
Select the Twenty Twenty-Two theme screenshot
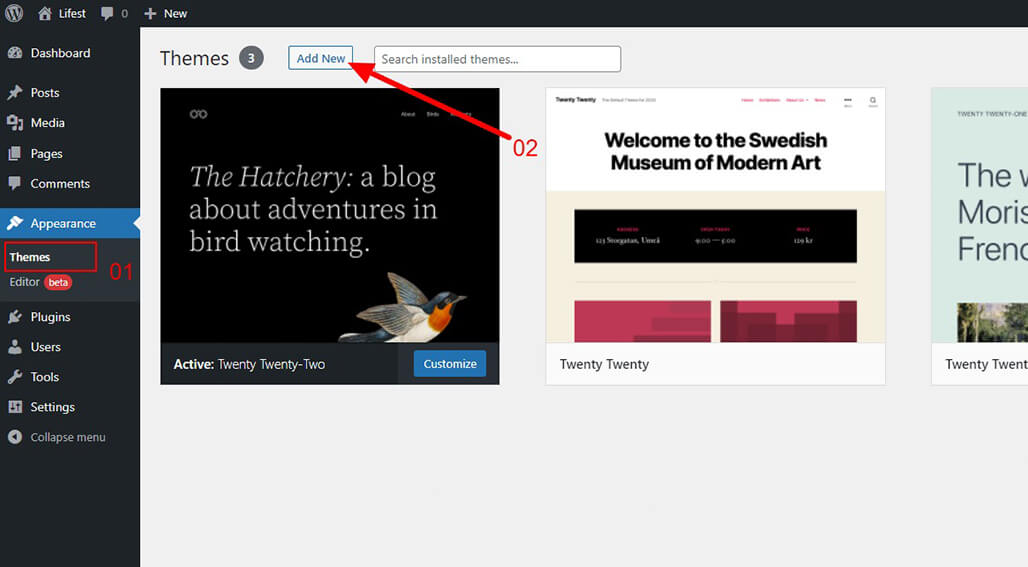point(330,215)
